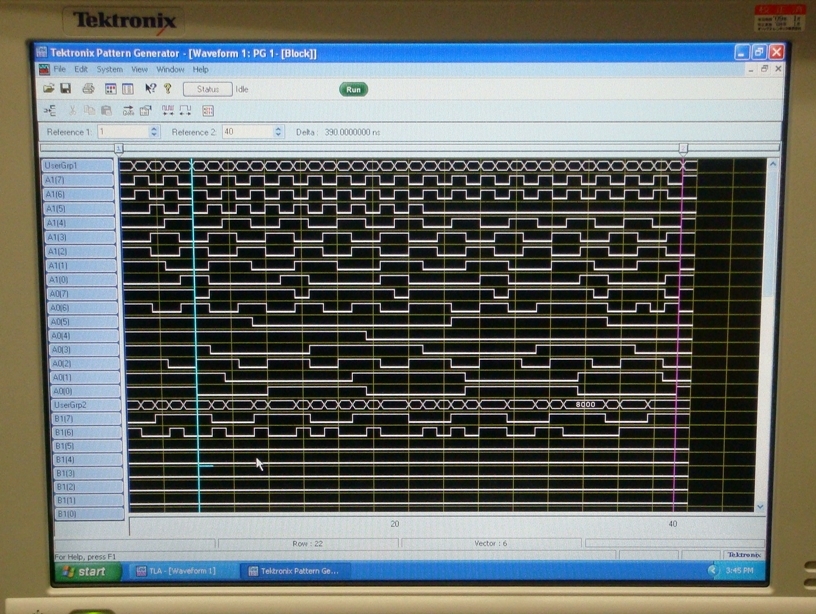Screen dimensions: 816x614
Task: Click reference marker 2 handle on ruler
Action: tap(683, 149)
